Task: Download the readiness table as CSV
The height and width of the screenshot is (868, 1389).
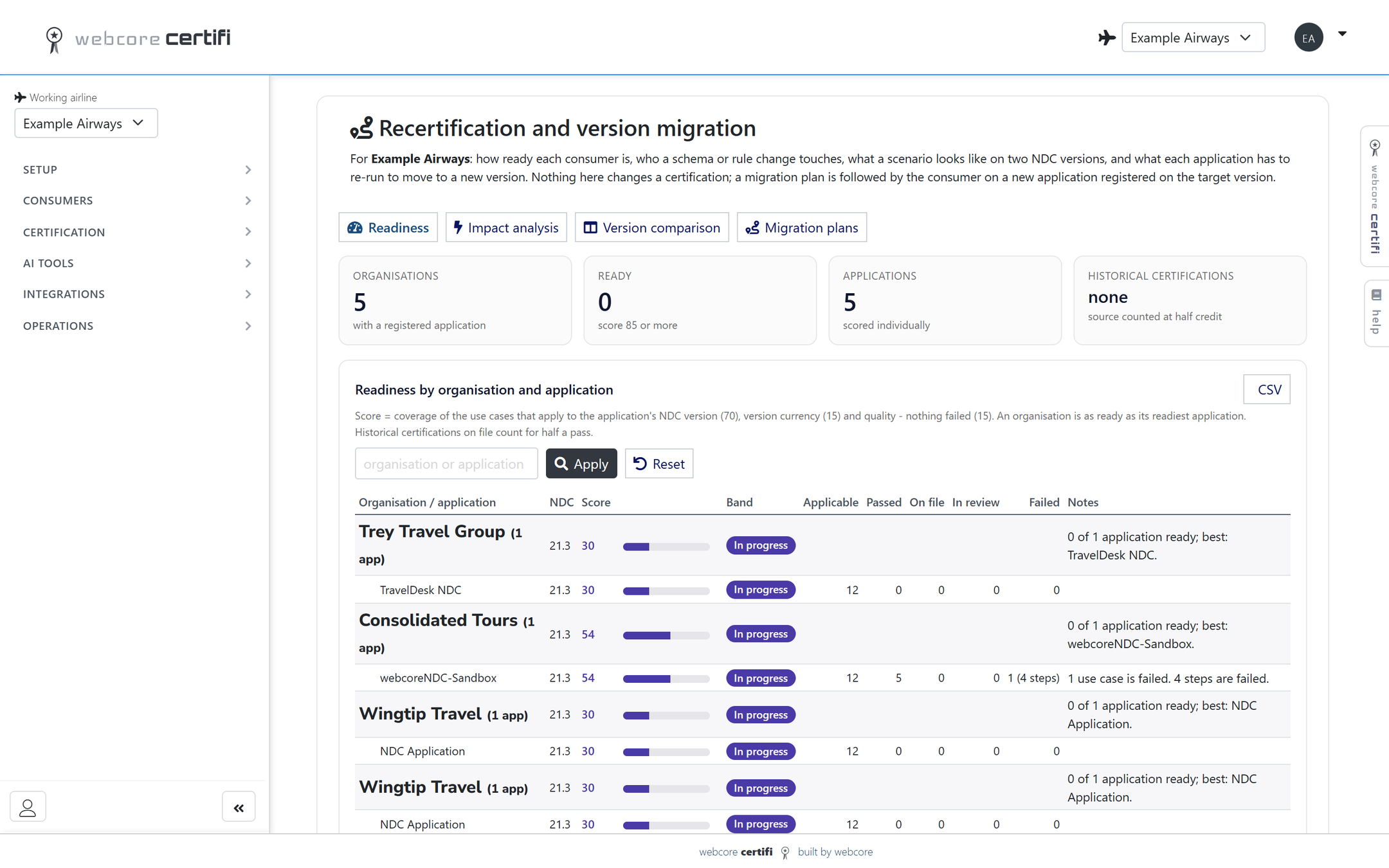Action: [x=1267, y=390]
